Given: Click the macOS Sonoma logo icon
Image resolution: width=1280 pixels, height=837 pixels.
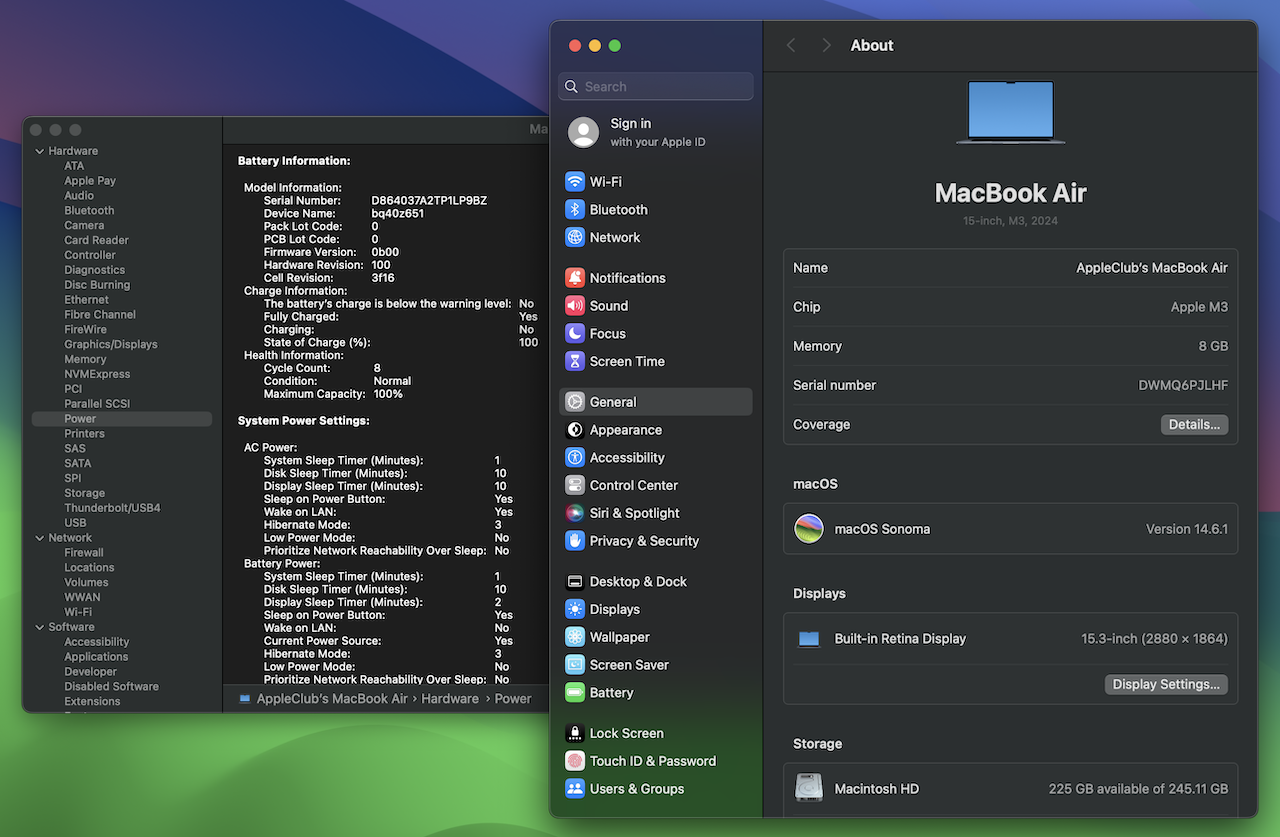Looking at the screenshot, I should tap(809, 529).
